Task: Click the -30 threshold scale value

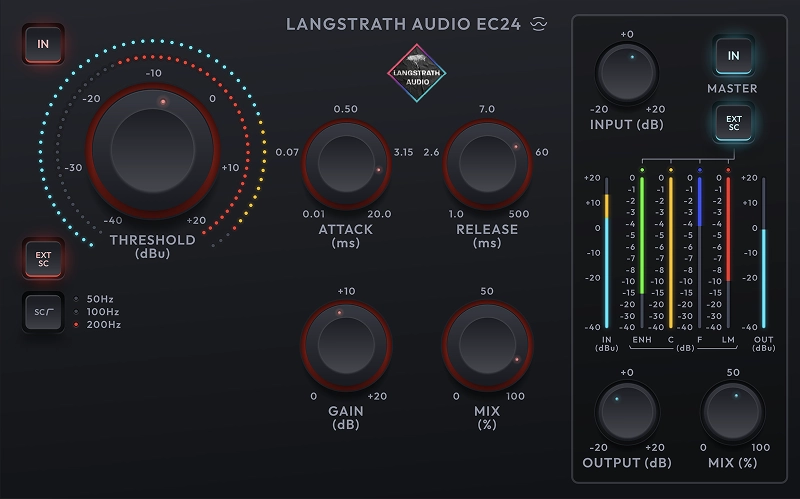Action: point(73,168)
